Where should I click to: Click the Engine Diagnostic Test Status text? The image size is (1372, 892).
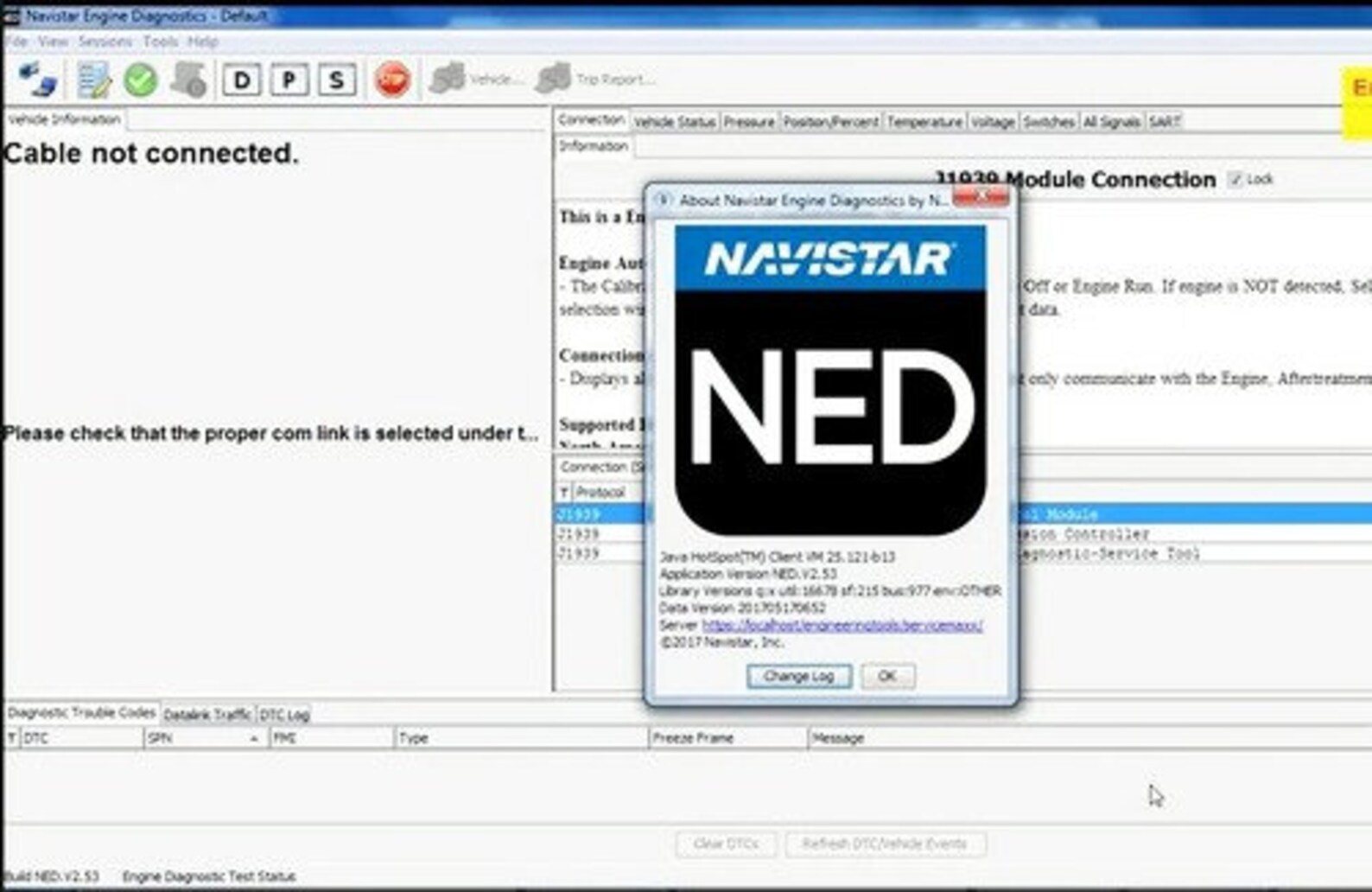click(209, 876)
